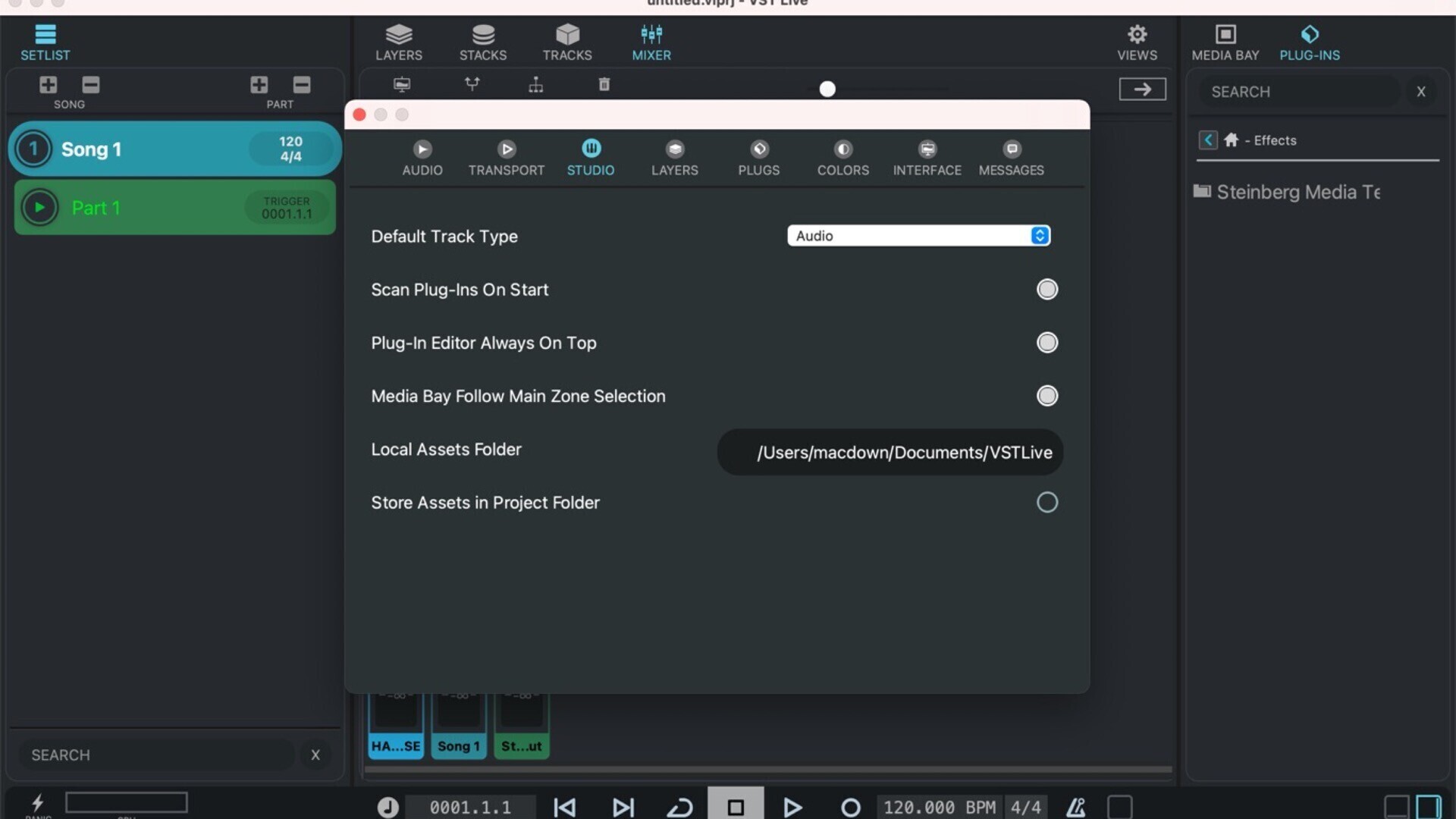Click the 4/4 time signature value
This screenshot has width=1456, height=819.
[1025, 808]
